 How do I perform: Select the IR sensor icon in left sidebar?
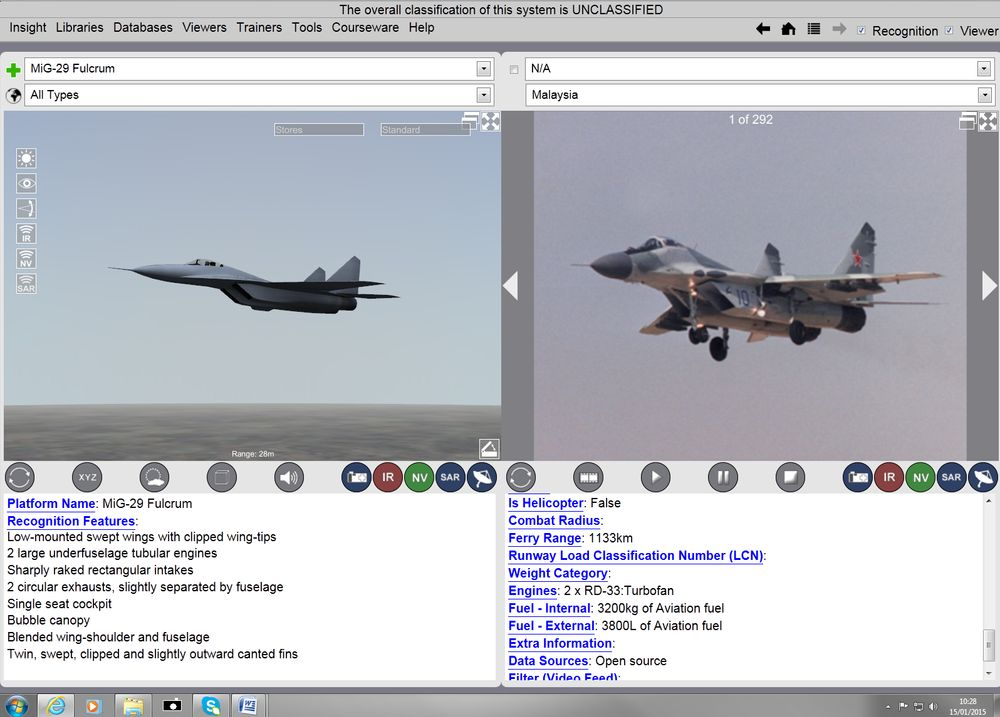[x=26, y=233]
